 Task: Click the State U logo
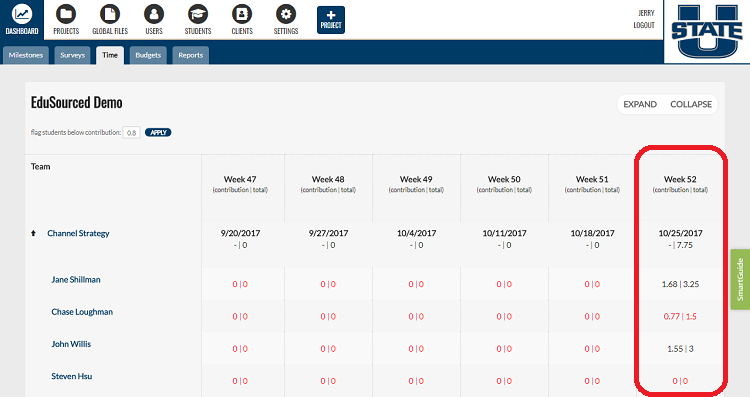[x=707, y=32]
